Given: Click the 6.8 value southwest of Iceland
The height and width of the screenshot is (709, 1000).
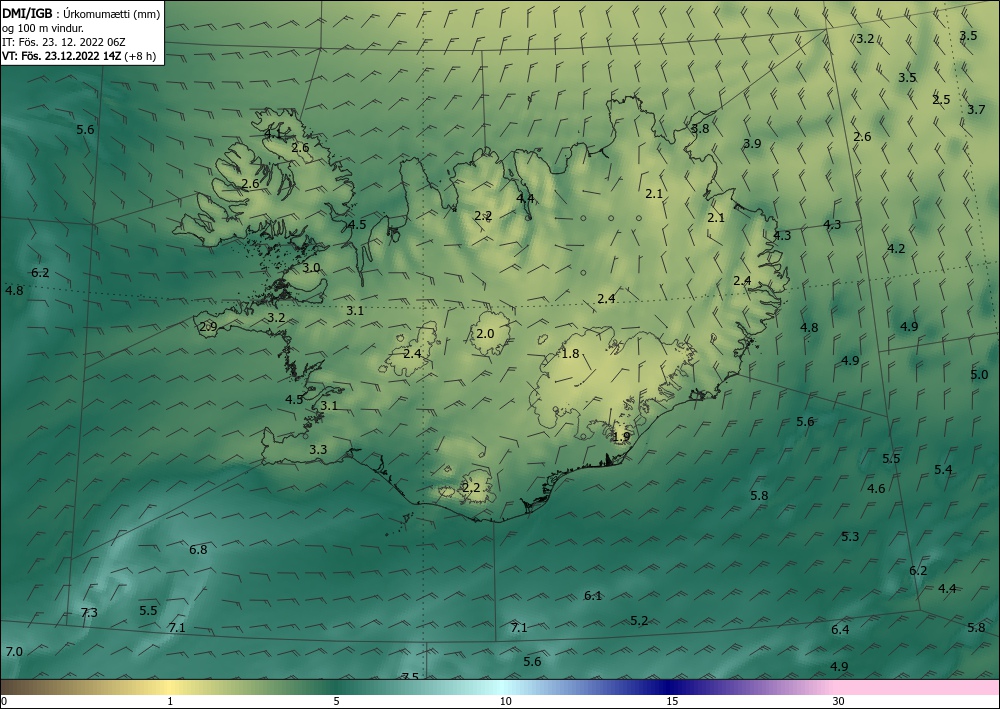Looking at the screenshot, I should [x=198, y=549].
